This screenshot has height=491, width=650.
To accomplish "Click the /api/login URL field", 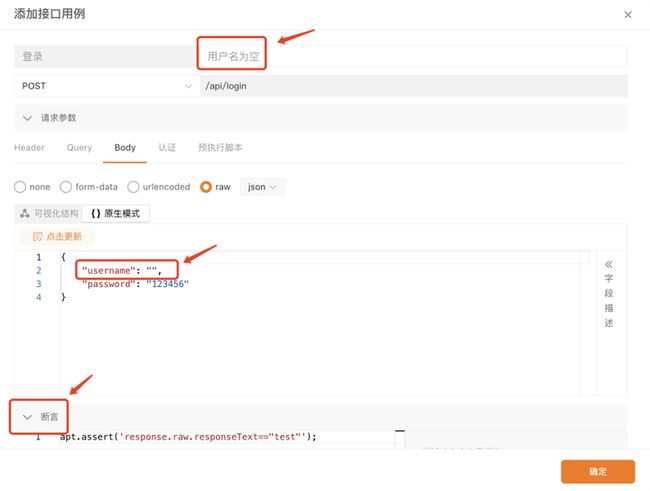I will click(413, 86).
